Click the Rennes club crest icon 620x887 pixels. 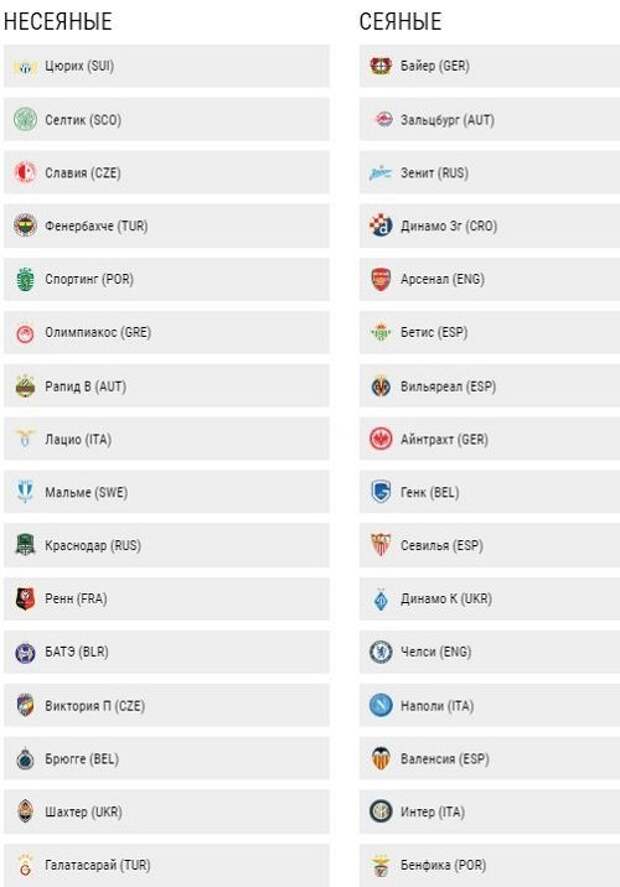tap(25, 599)
